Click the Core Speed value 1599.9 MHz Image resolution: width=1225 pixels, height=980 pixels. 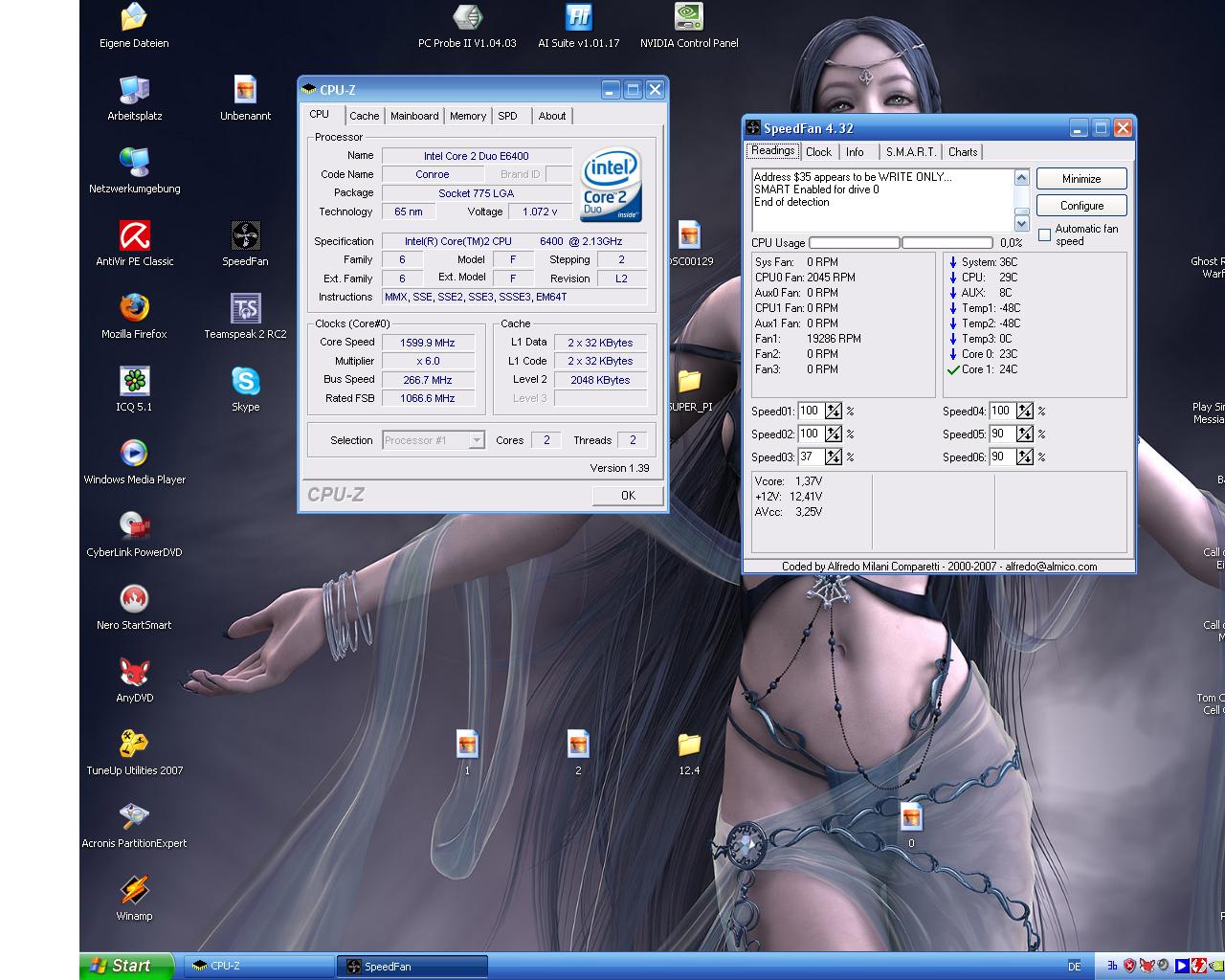click(x=428, y=342)
